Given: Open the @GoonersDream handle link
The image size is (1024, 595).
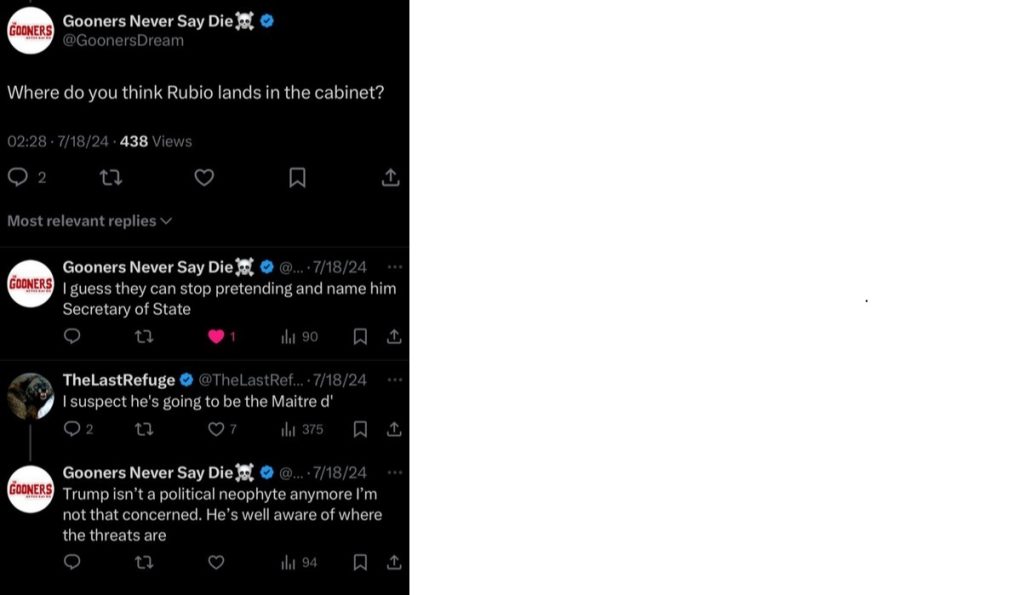Looking at the screenshot, I should (123, 40).
